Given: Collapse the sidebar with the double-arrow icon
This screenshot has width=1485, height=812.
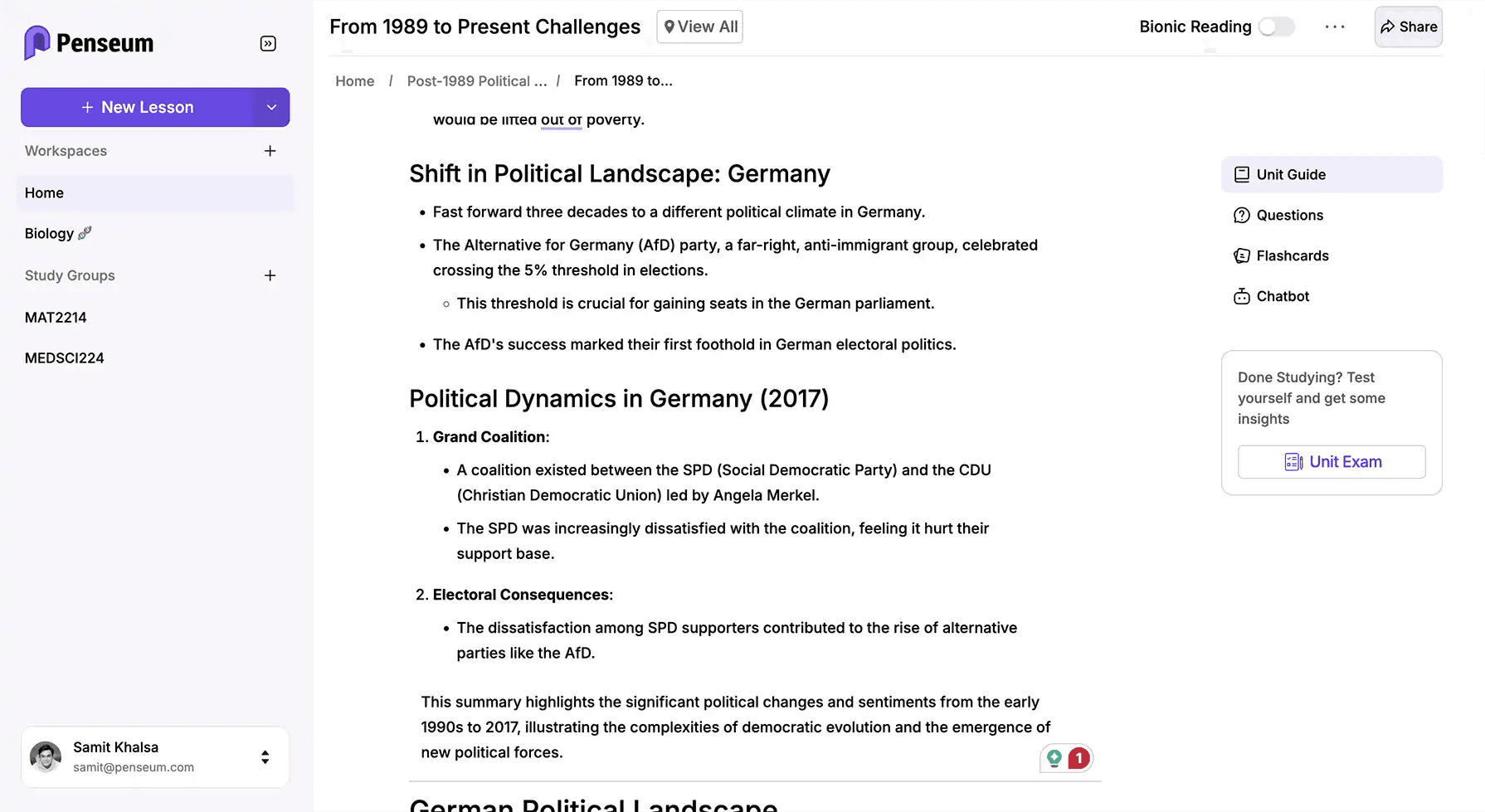Looking at the screenshot, I should click(x=267, y=43).
